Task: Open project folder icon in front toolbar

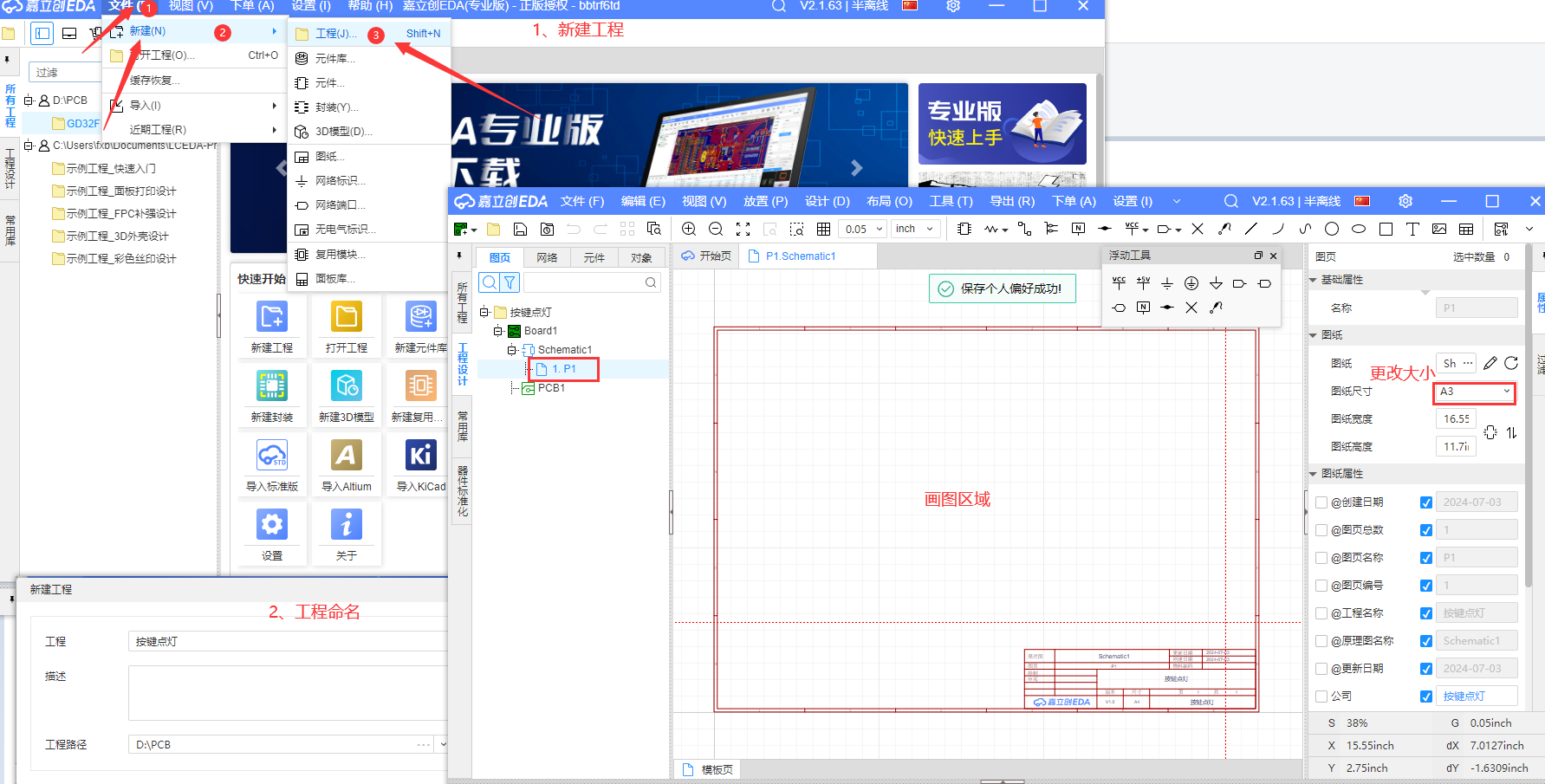Action: click(493, 229)
